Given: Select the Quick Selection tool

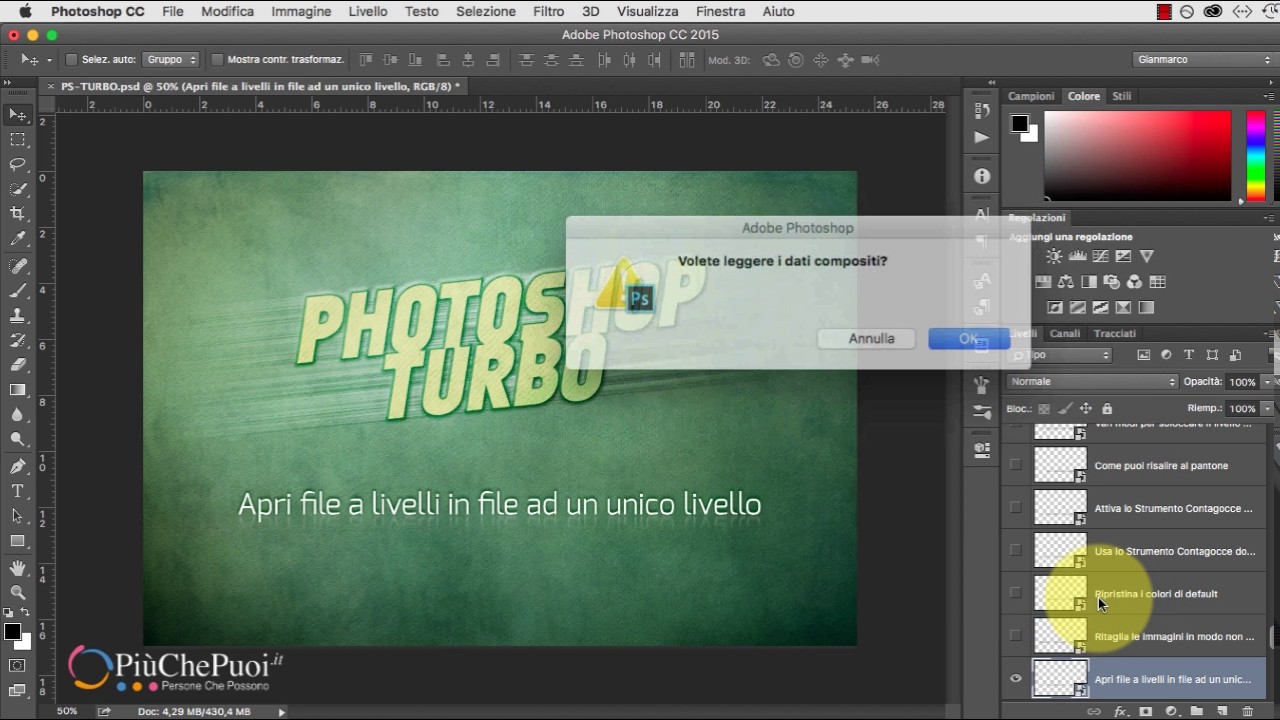Looking at the screenshot, I should coord(18,189).
